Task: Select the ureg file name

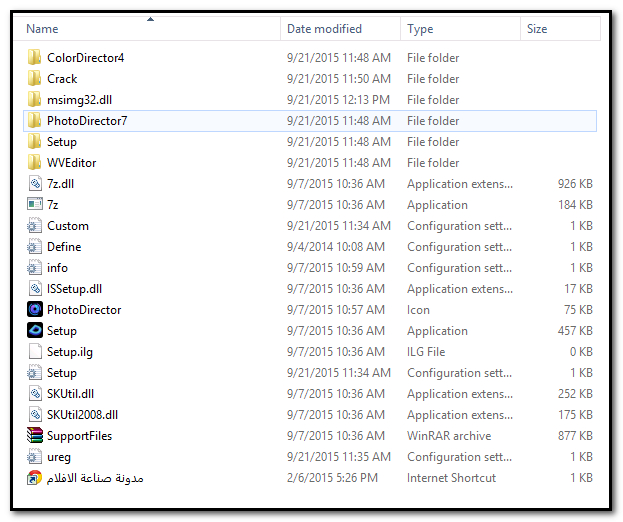Action: point(59,457)
